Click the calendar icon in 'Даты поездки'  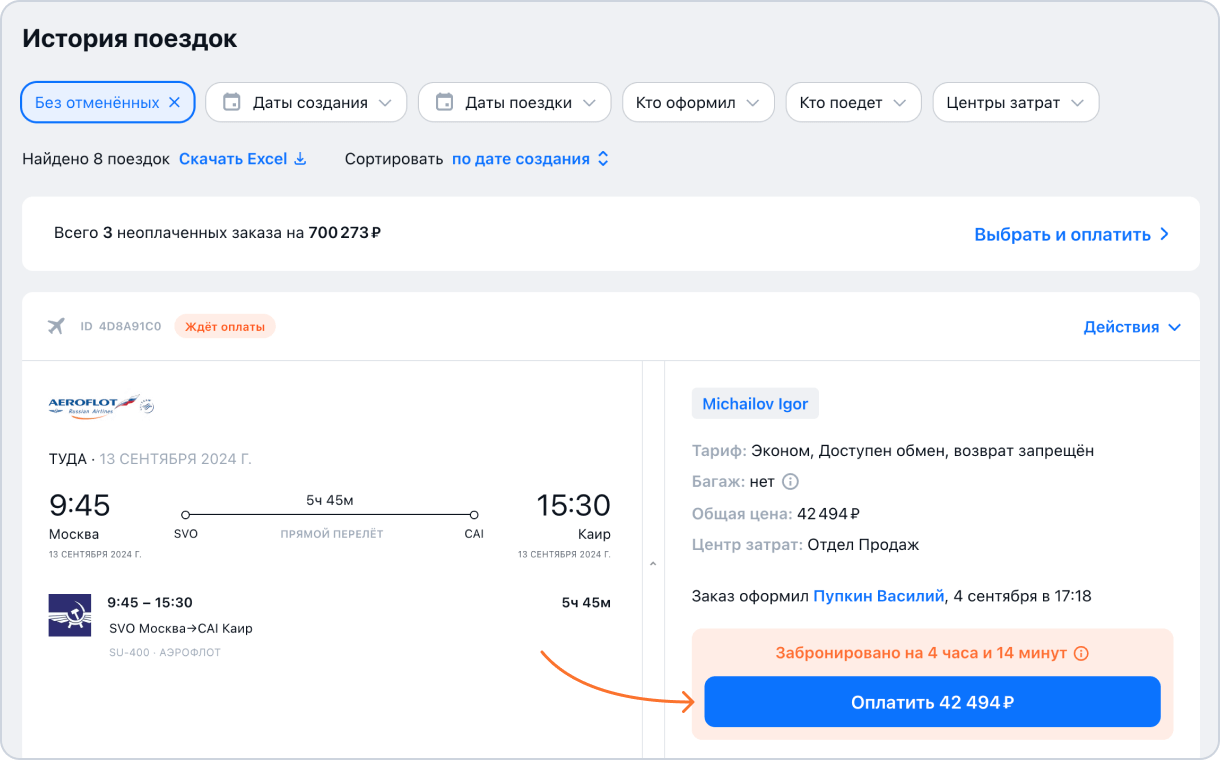[x=445, y=102]
